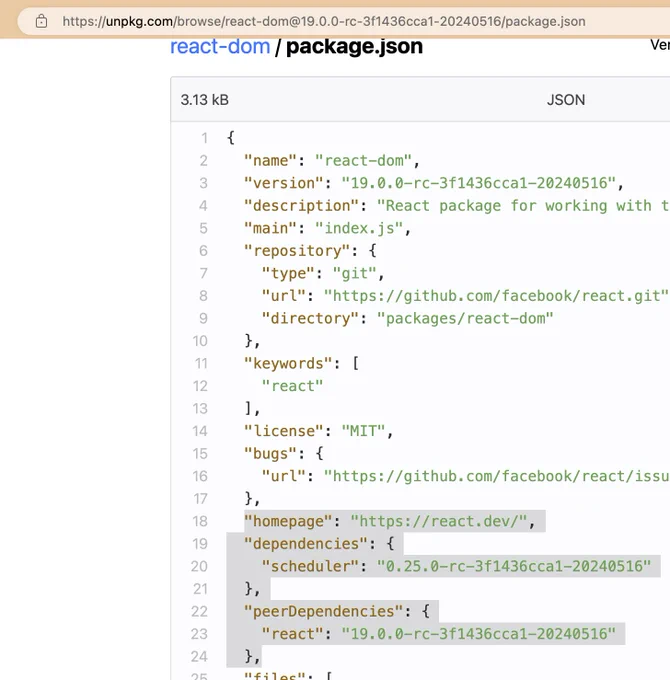Image resolution: width=670 pixels, height=680 pixels.
Task: Click the "keywords" key
Action: tap(288, 363)
